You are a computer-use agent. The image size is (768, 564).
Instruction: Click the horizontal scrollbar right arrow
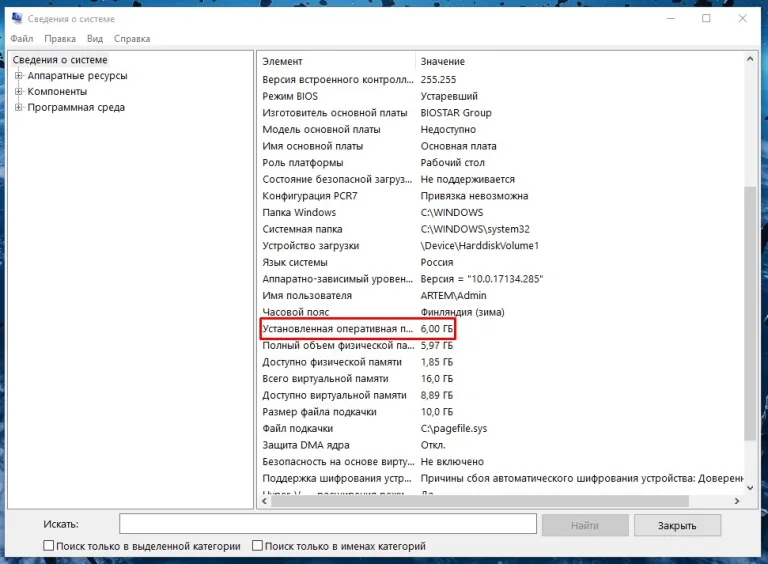tap(737, 501)
